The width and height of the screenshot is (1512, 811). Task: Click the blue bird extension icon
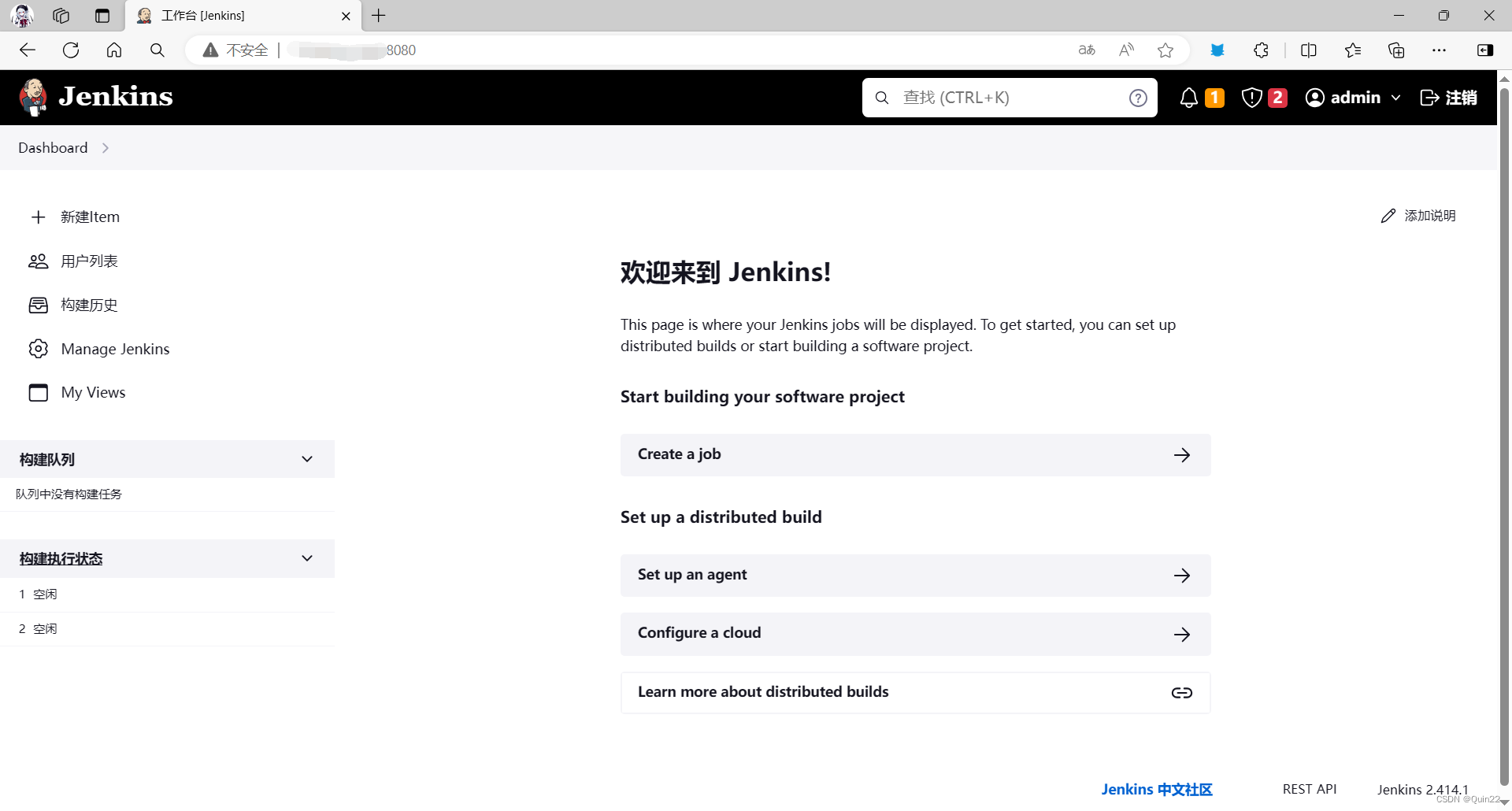pos(1217,50)
